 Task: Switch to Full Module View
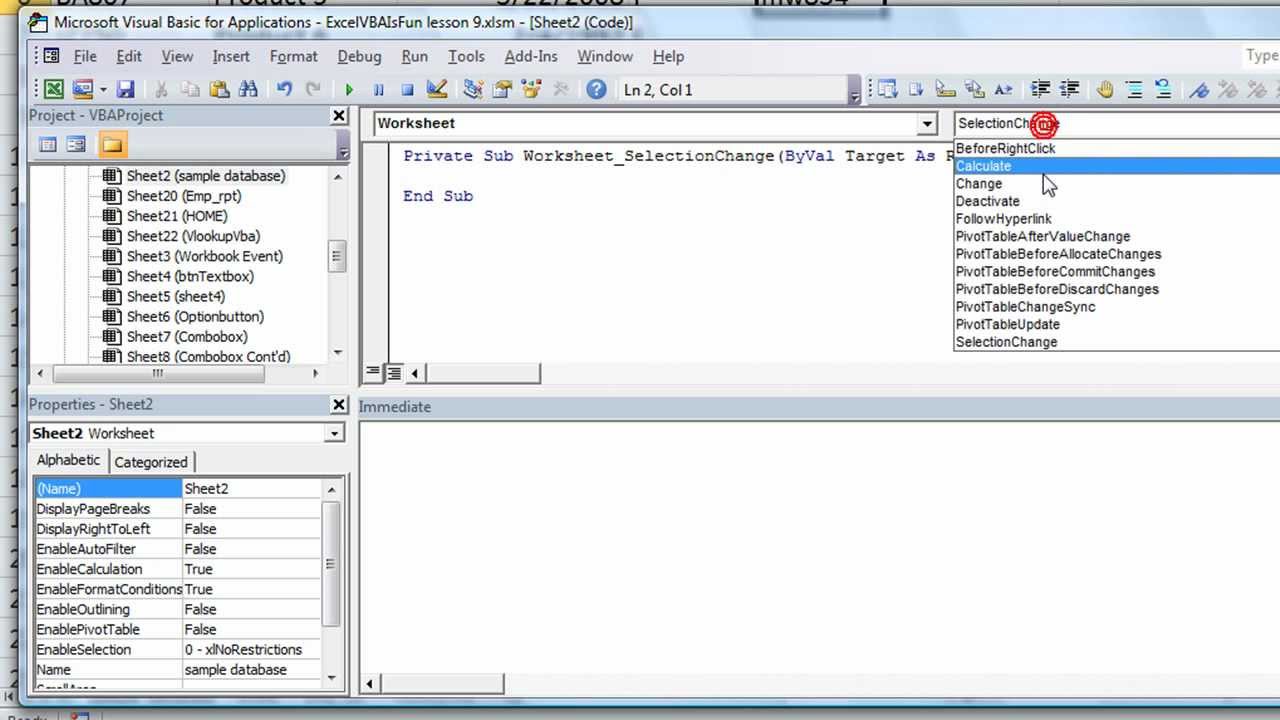[x=394, y=373]
